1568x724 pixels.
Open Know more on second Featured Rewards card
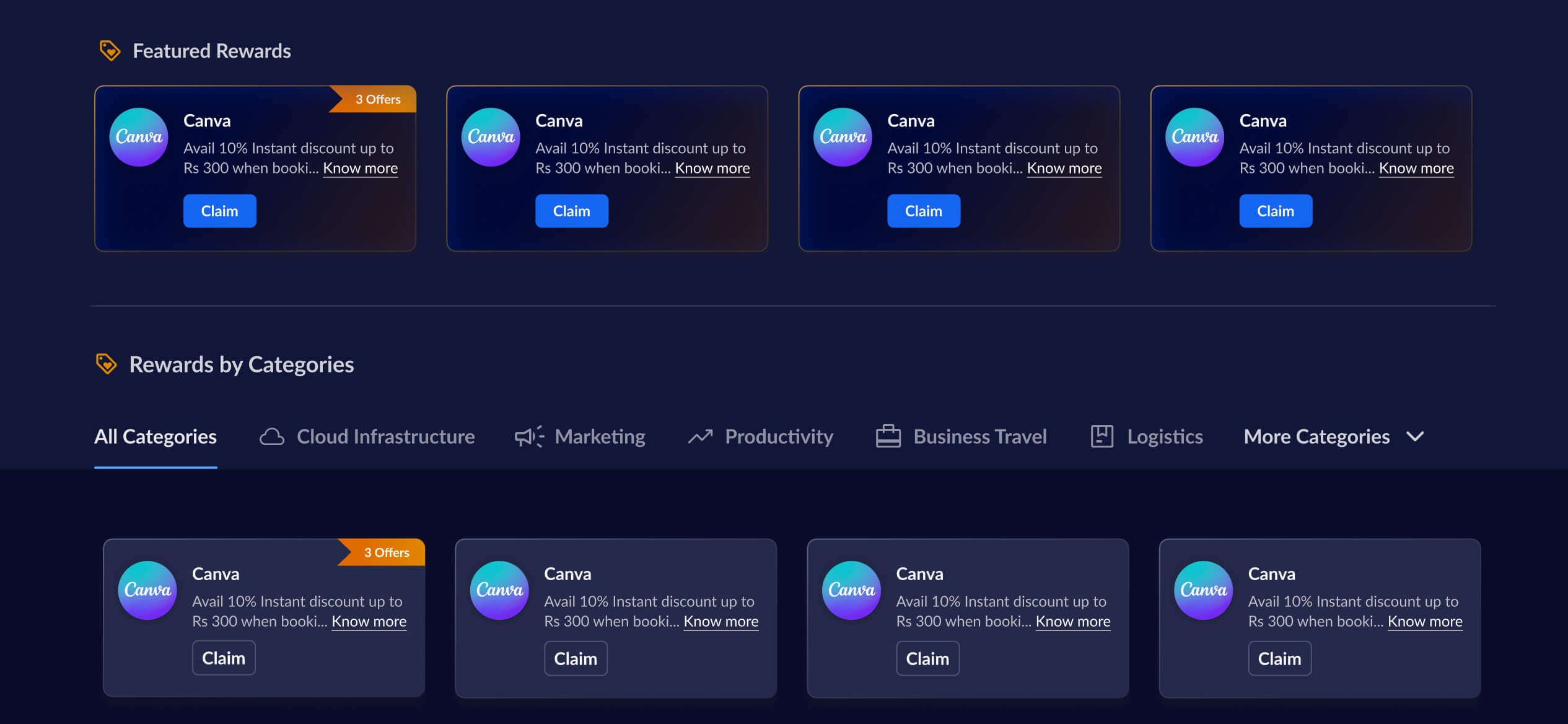[x=712, y=168]
